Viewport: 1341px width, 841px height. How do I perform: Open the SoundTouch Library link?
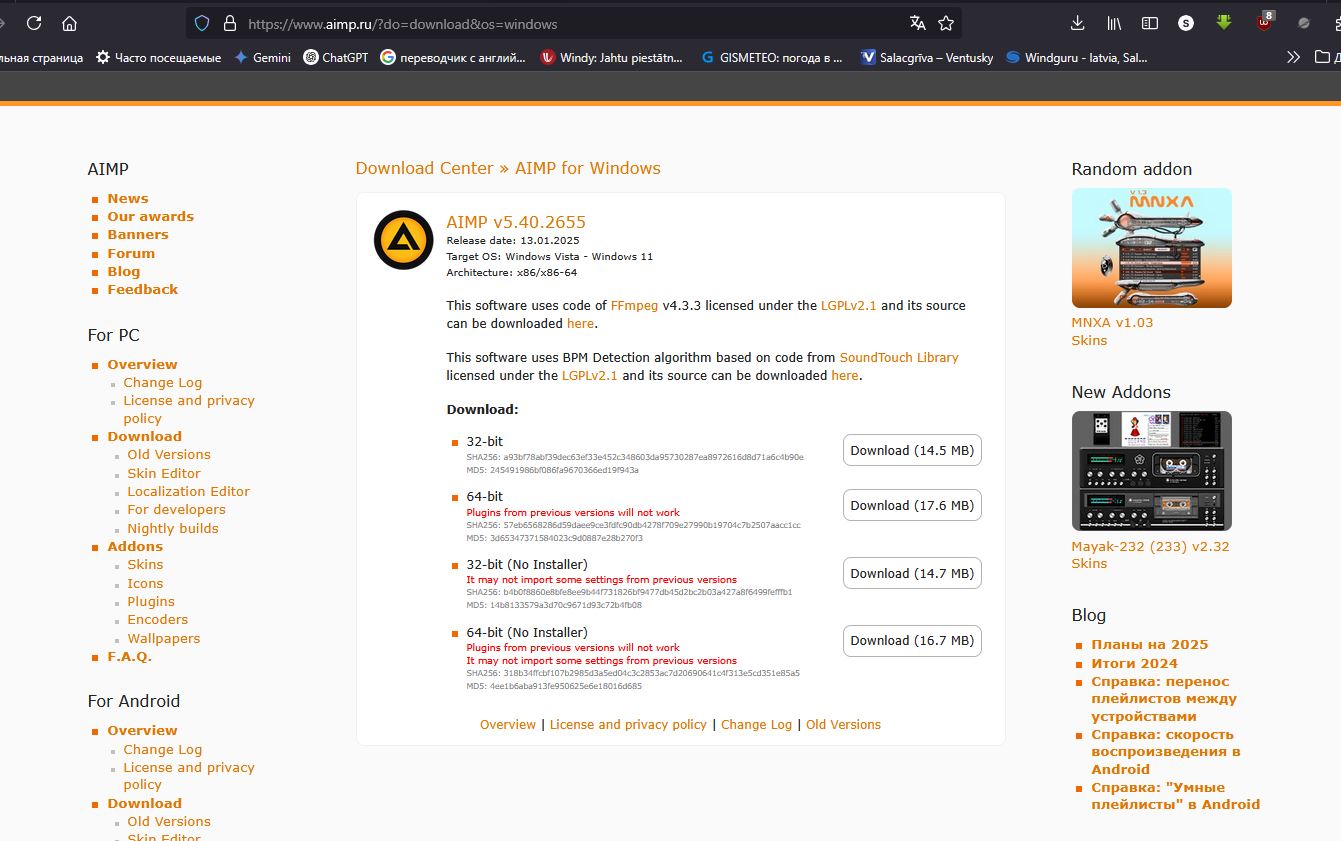click(899, 357)
